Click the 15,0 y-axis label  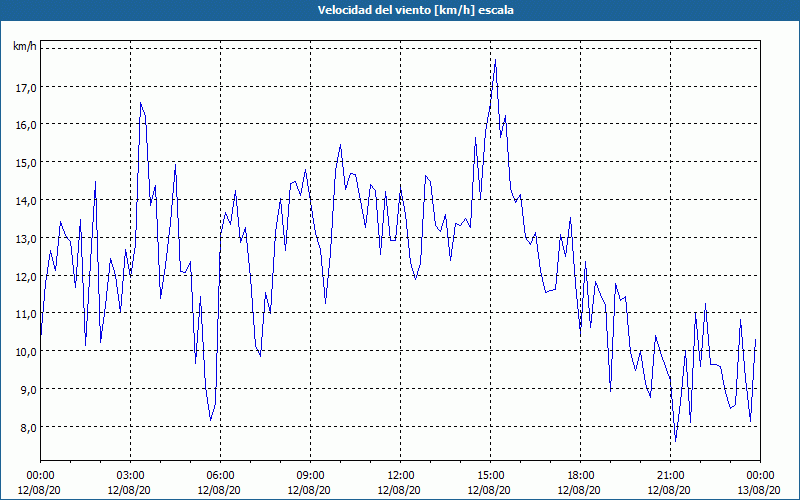pos(26,163)
